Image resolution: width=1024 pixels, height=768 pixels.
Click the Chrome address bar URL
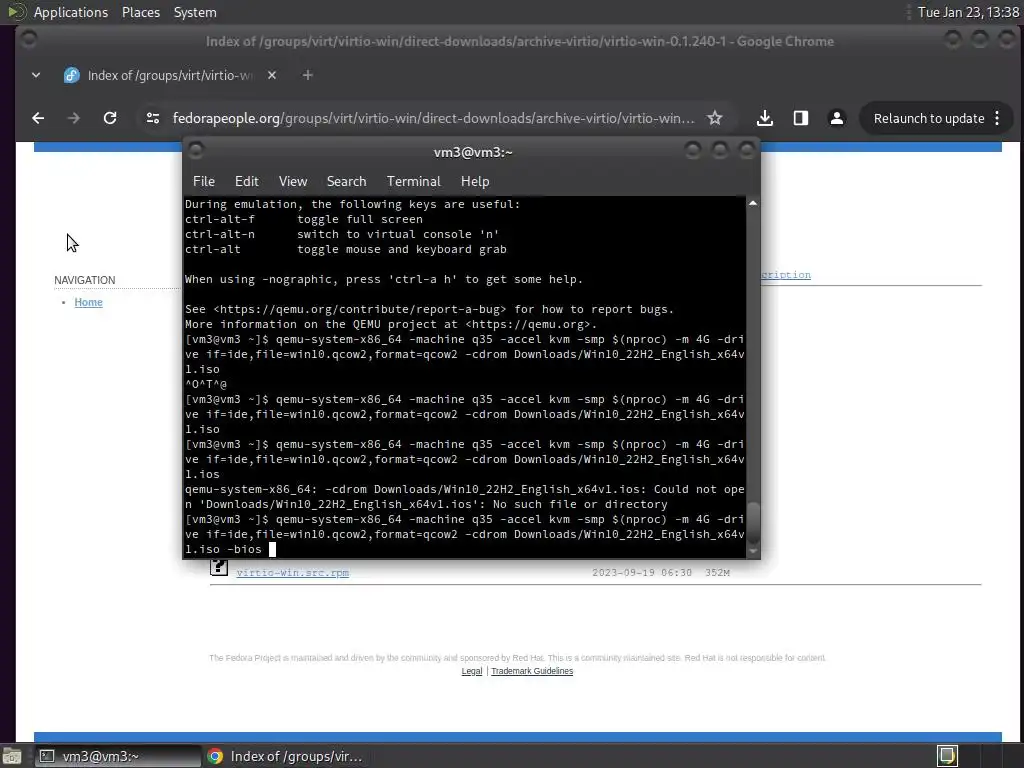click(433, 118)
